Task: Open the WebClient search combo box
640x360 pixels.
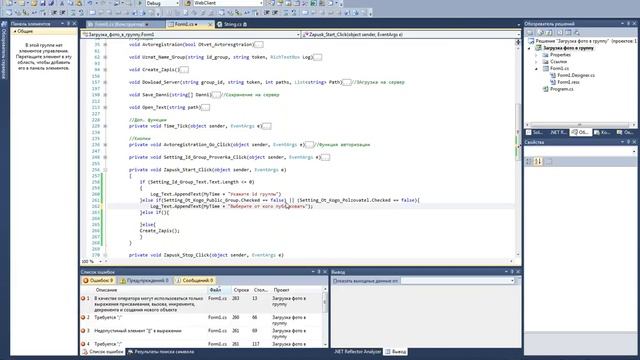Action: tap(228, 3)
